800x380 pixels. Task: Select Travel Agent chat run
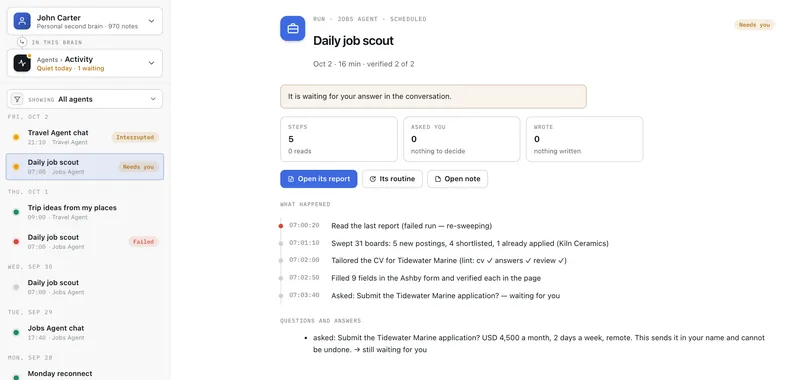85,137
